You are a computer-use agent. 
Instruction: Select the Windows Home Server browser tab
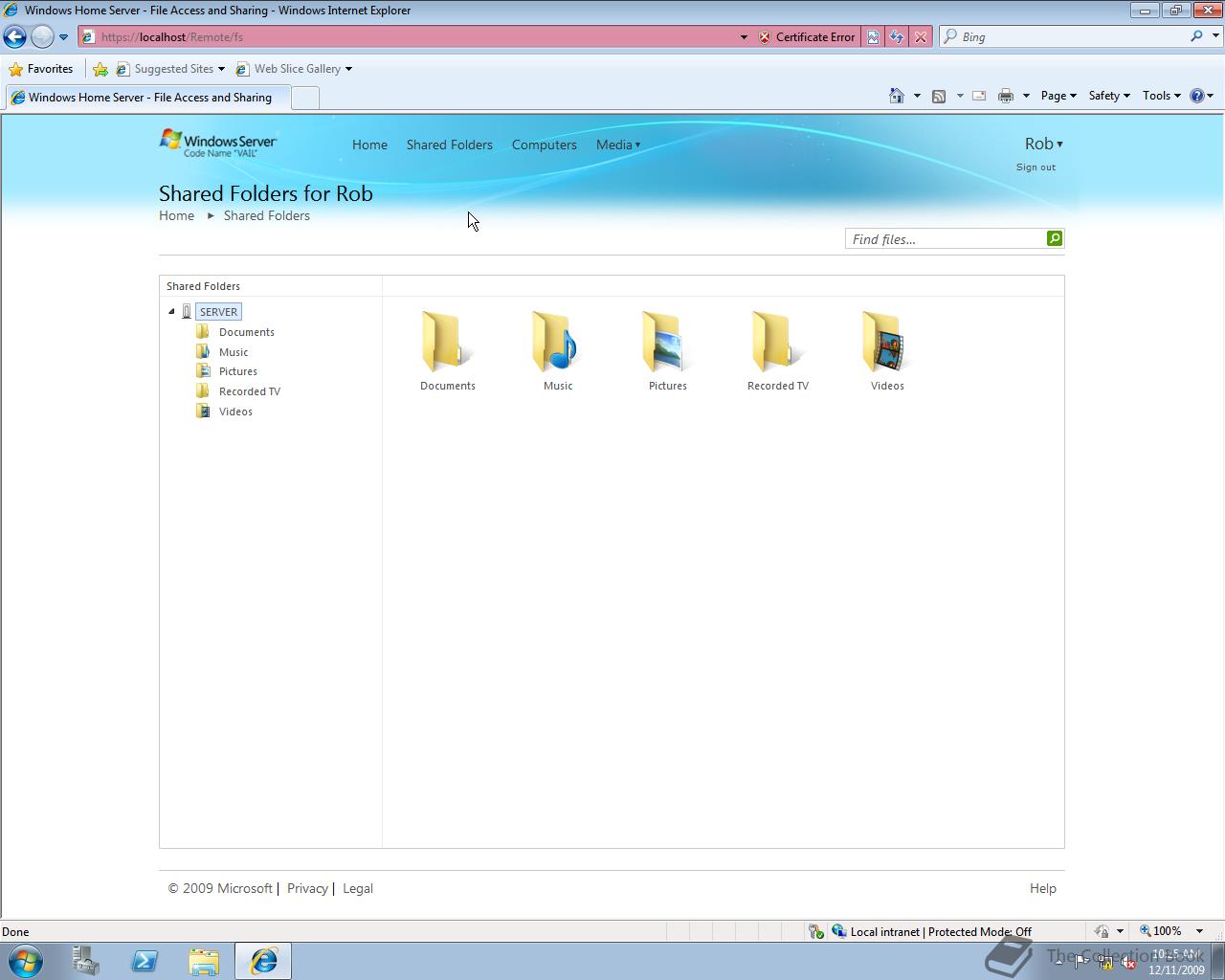point(146,98)
